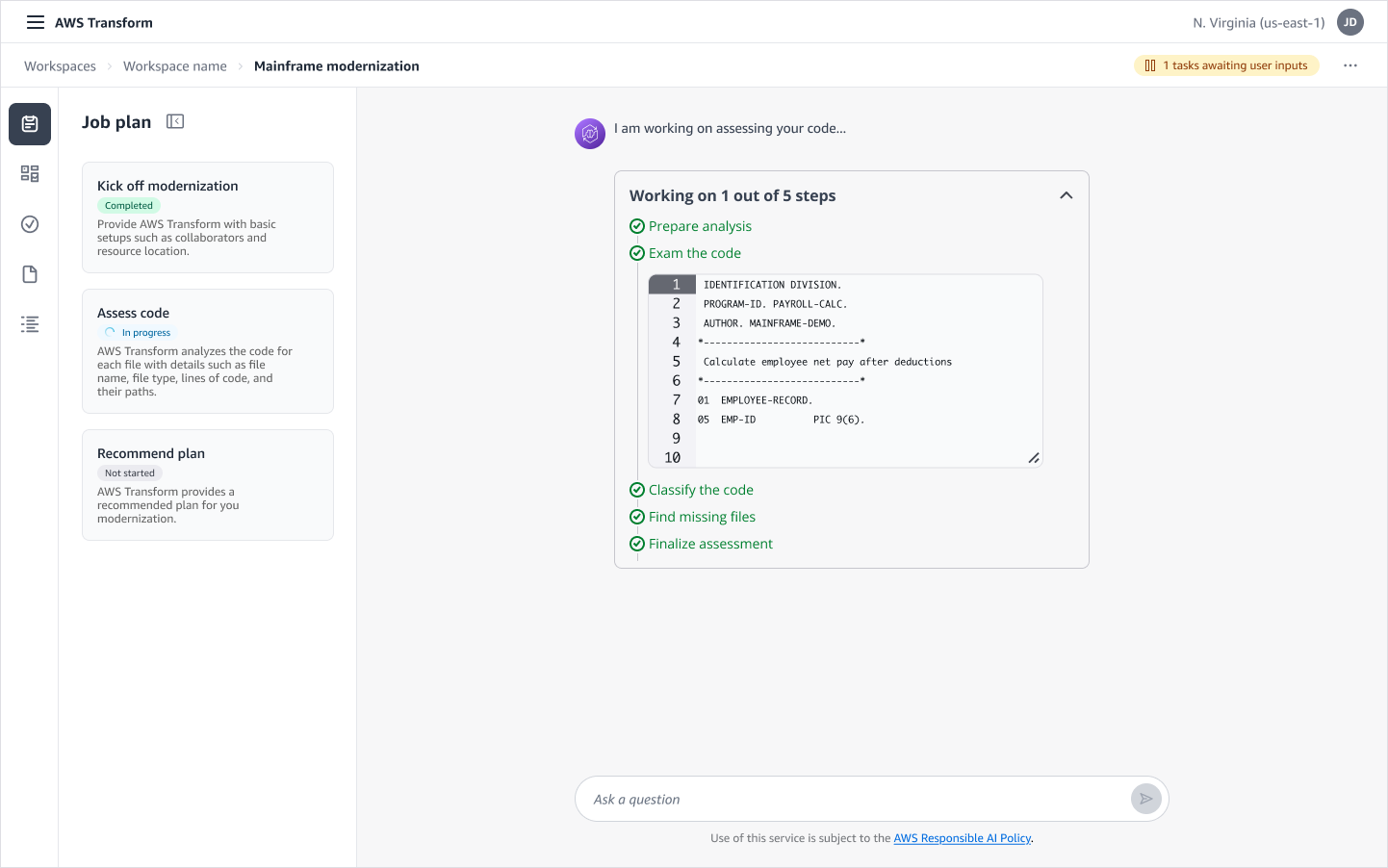Select the Job plan sidebar icon
This screenshot has height=868, width=1388.
[30, 124]
